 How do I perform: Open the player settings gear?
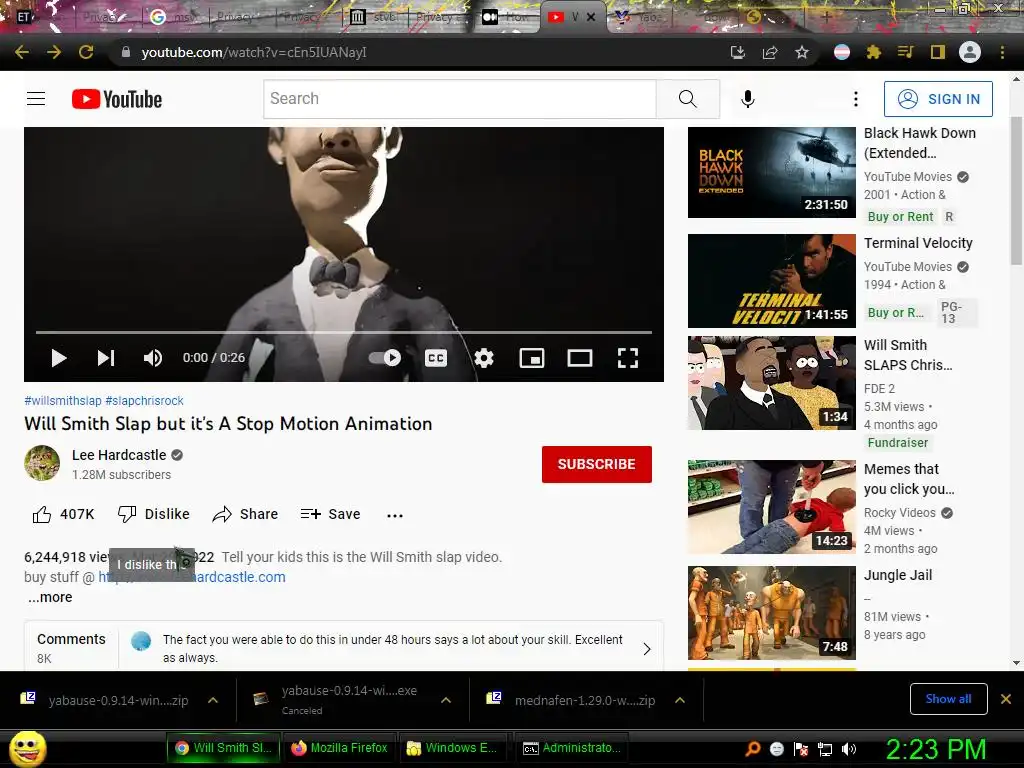pos(483,358)
